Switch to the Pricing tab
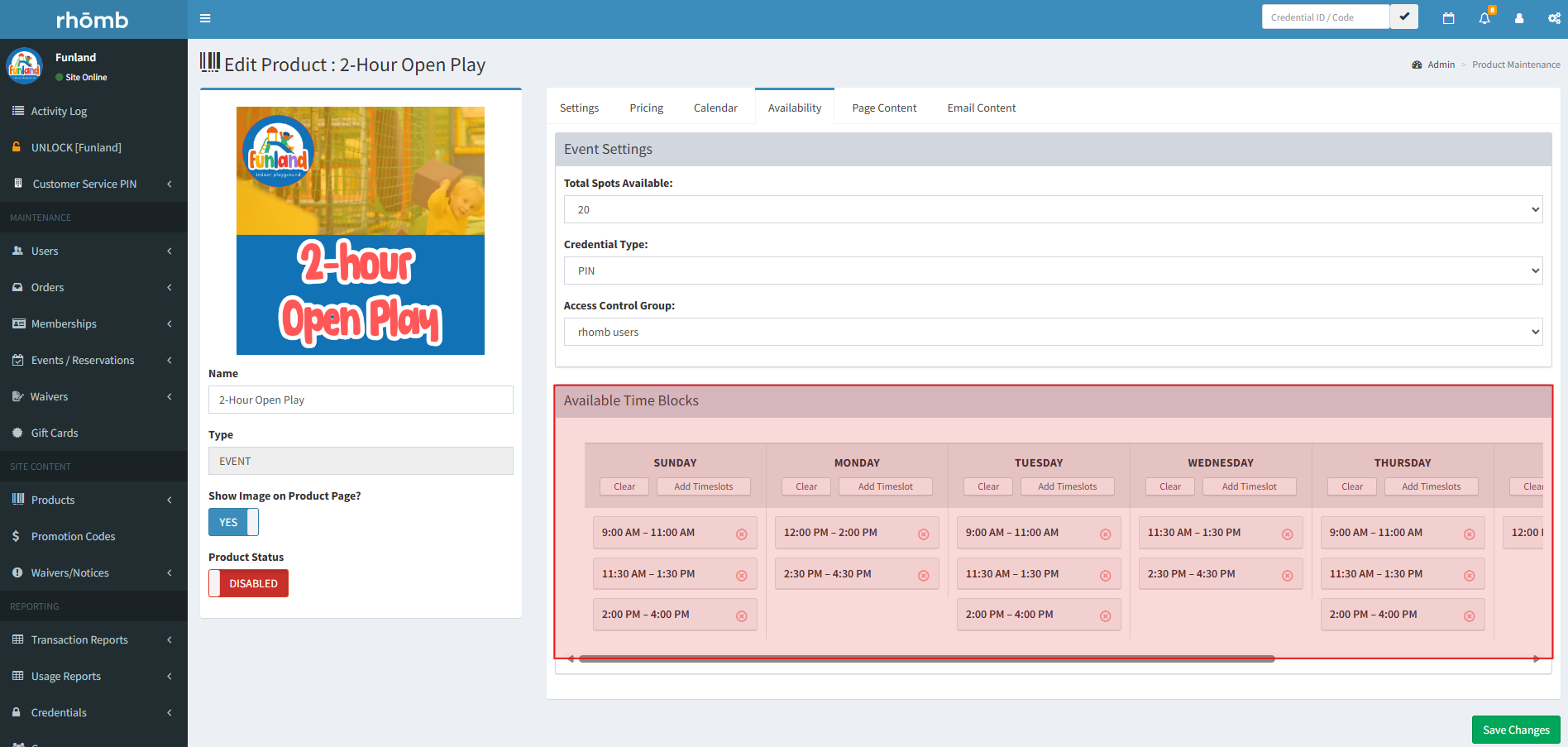 pos(646,108)
